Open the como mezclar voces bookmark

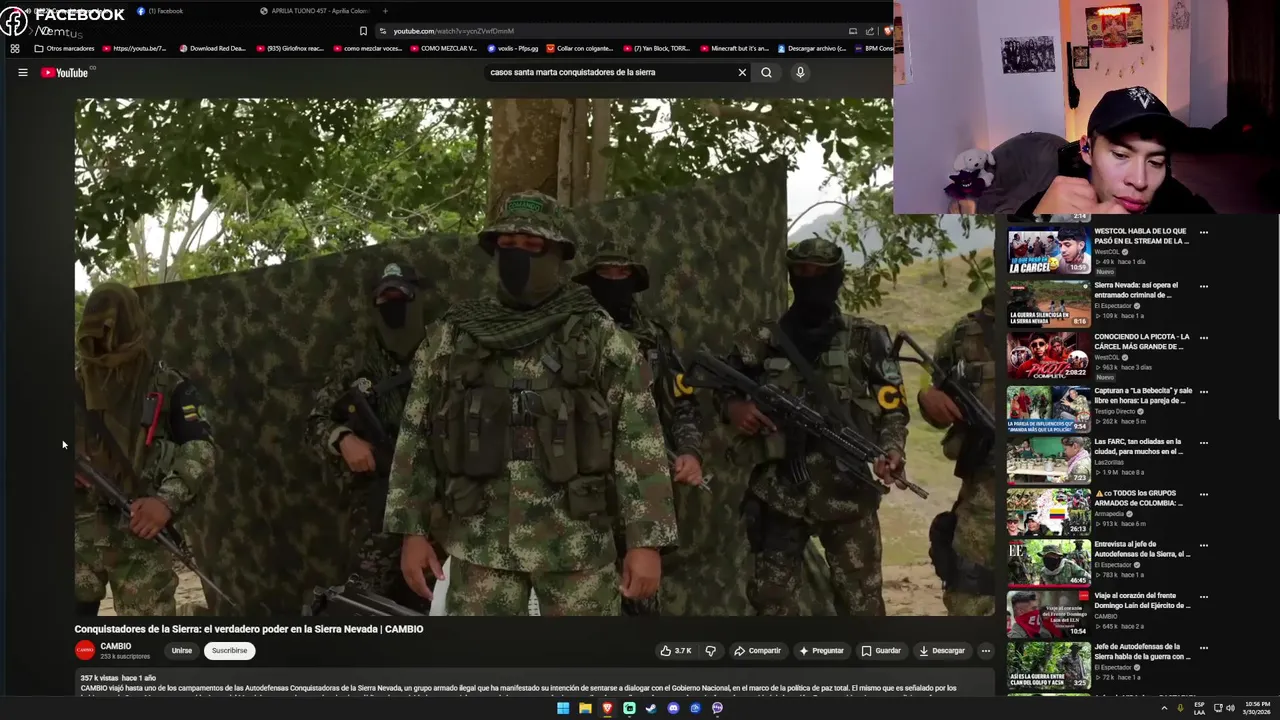366,48
